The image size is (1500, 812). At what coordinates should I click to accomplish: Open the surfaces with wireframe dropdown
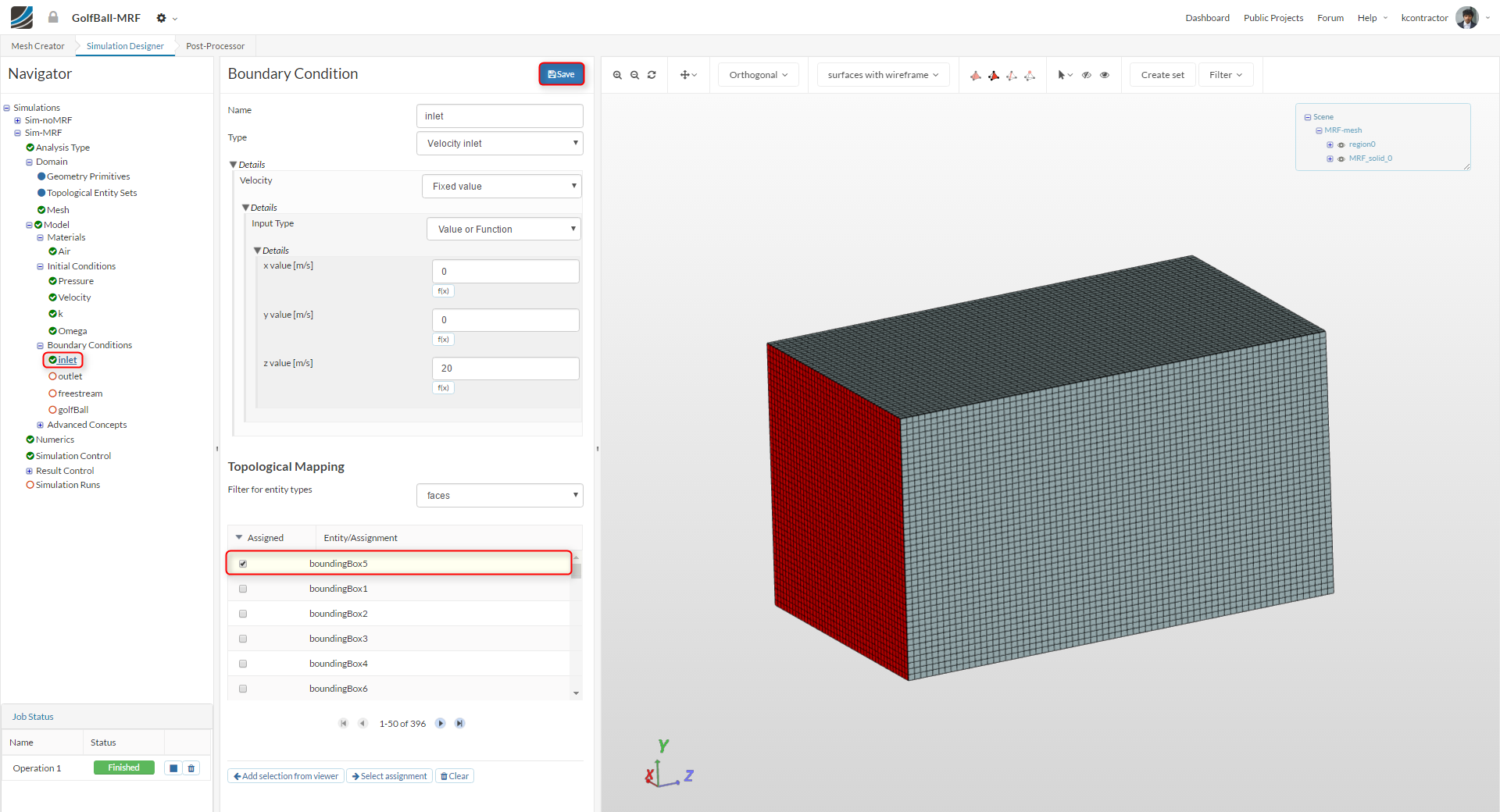coord(883,75)
